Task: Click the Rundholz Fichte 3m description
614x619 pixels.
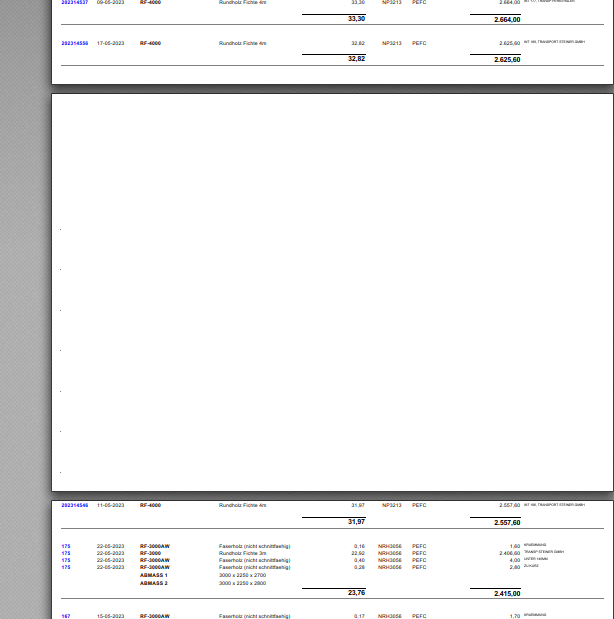Action: point(242,553)
